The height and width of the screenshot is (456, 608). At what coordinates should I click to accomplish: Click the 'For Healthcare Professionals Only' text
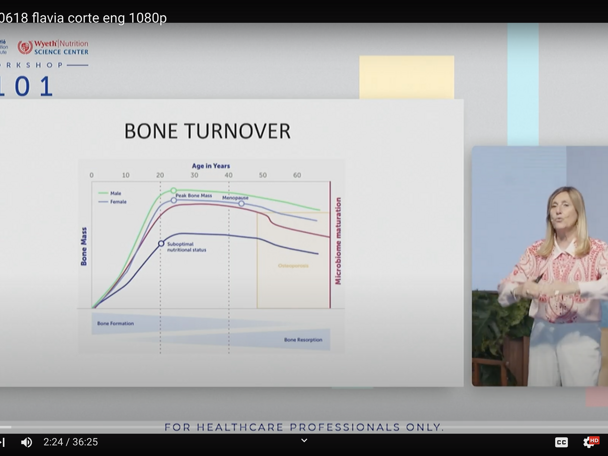pos(304,427)
